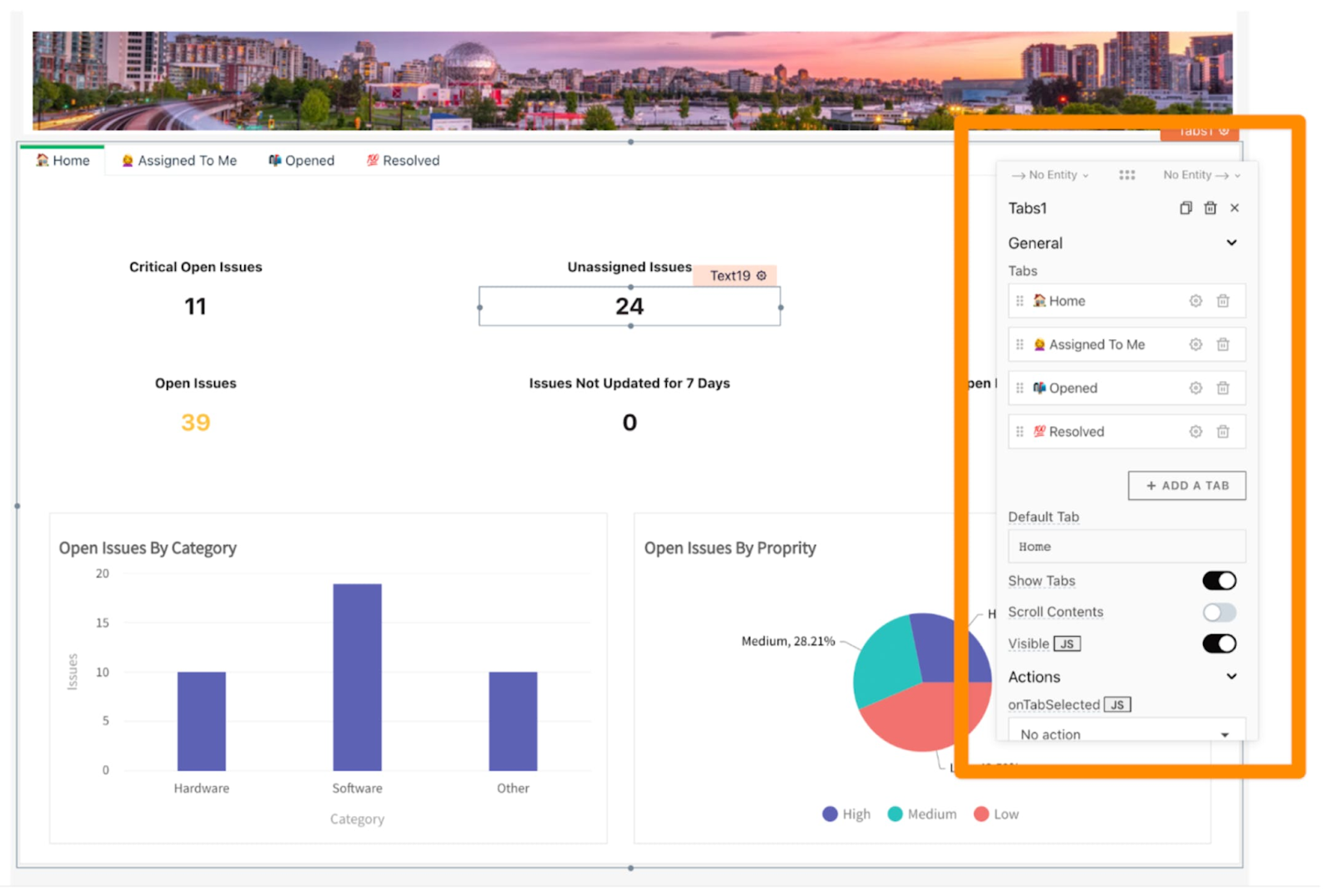This screenshot has height=896, width=1334.
Task: Click the Add a Tab button
Action: (x=1186, y=485)
